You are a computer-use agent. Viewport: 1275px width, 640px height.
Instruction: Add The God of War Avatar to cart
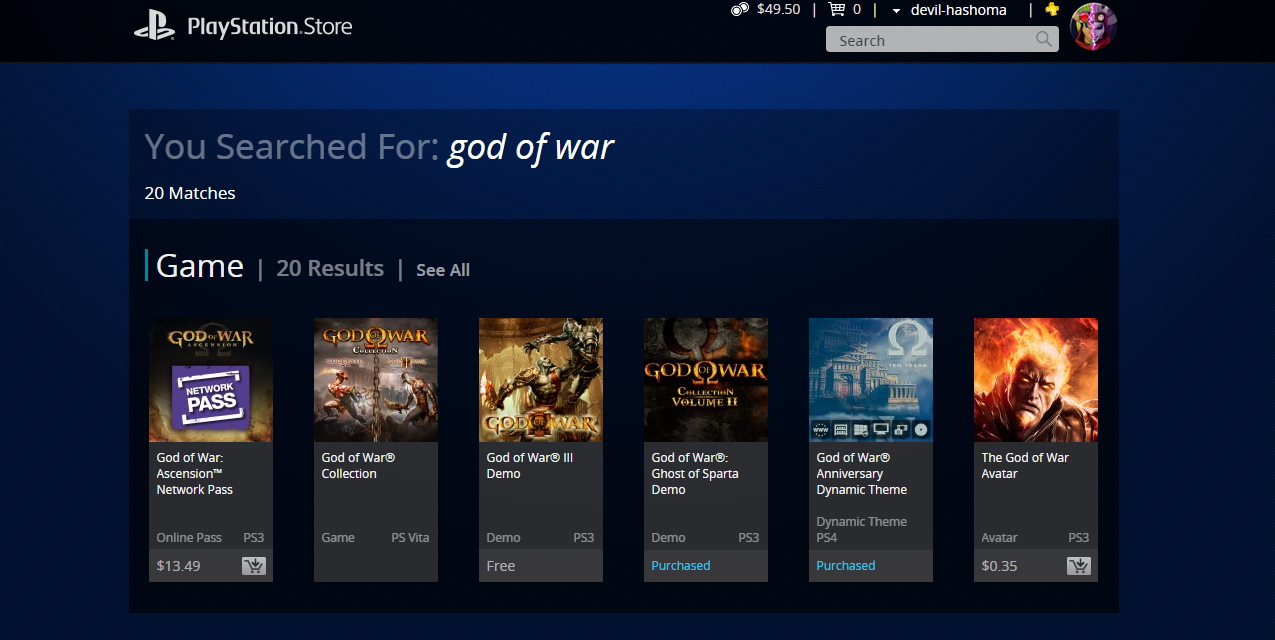(x=1079, y=566)
